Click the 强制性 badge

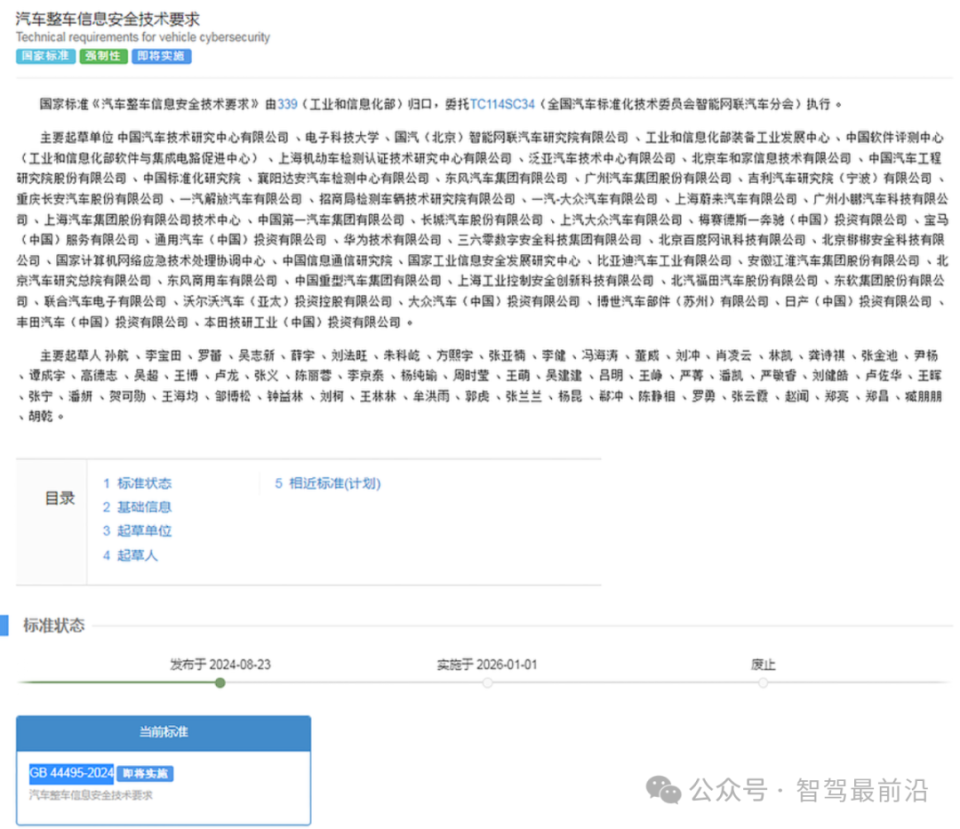coord(102,57)
